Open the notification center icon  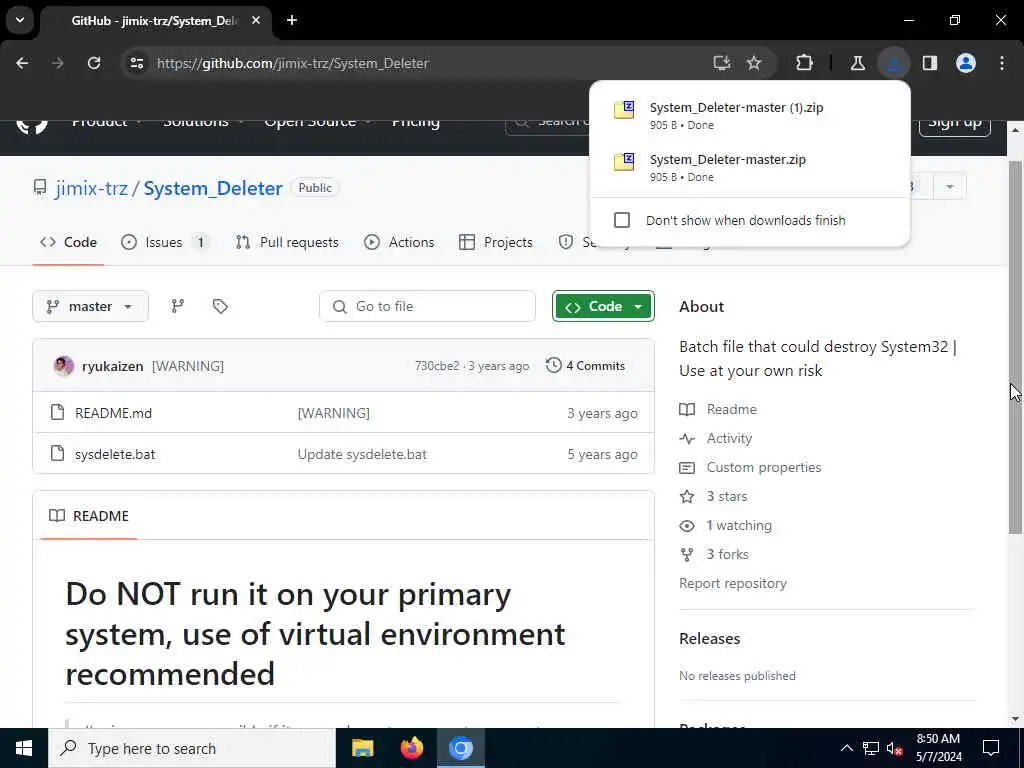tap(991, 748)
